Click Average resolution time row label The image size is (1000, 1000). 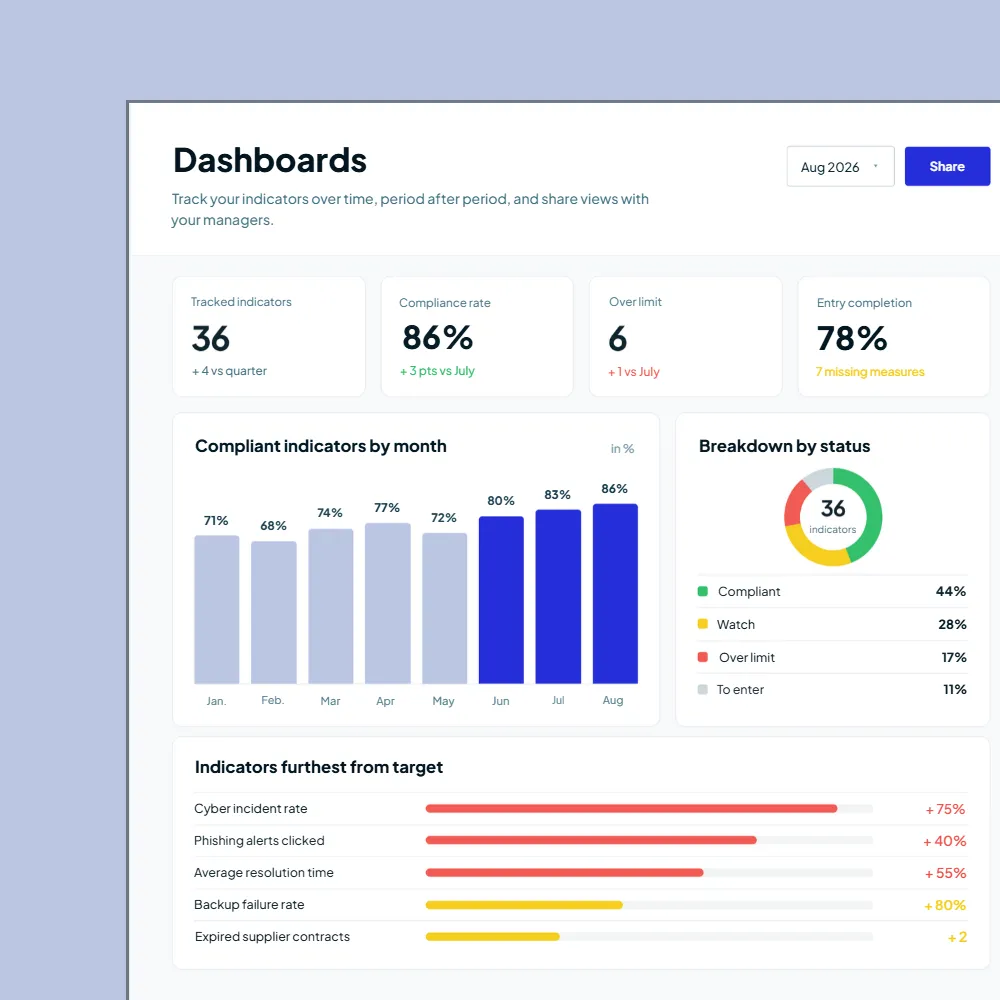click(263, 872)
